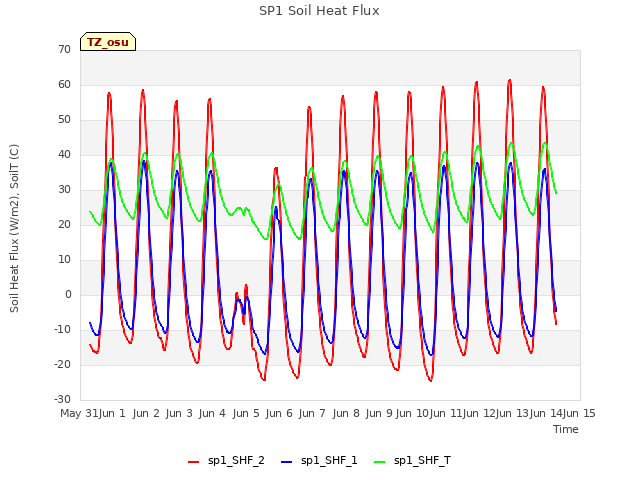Click the chart title SP1 Soil Heat Flux
Screen dimensions: 640x480
319,11
